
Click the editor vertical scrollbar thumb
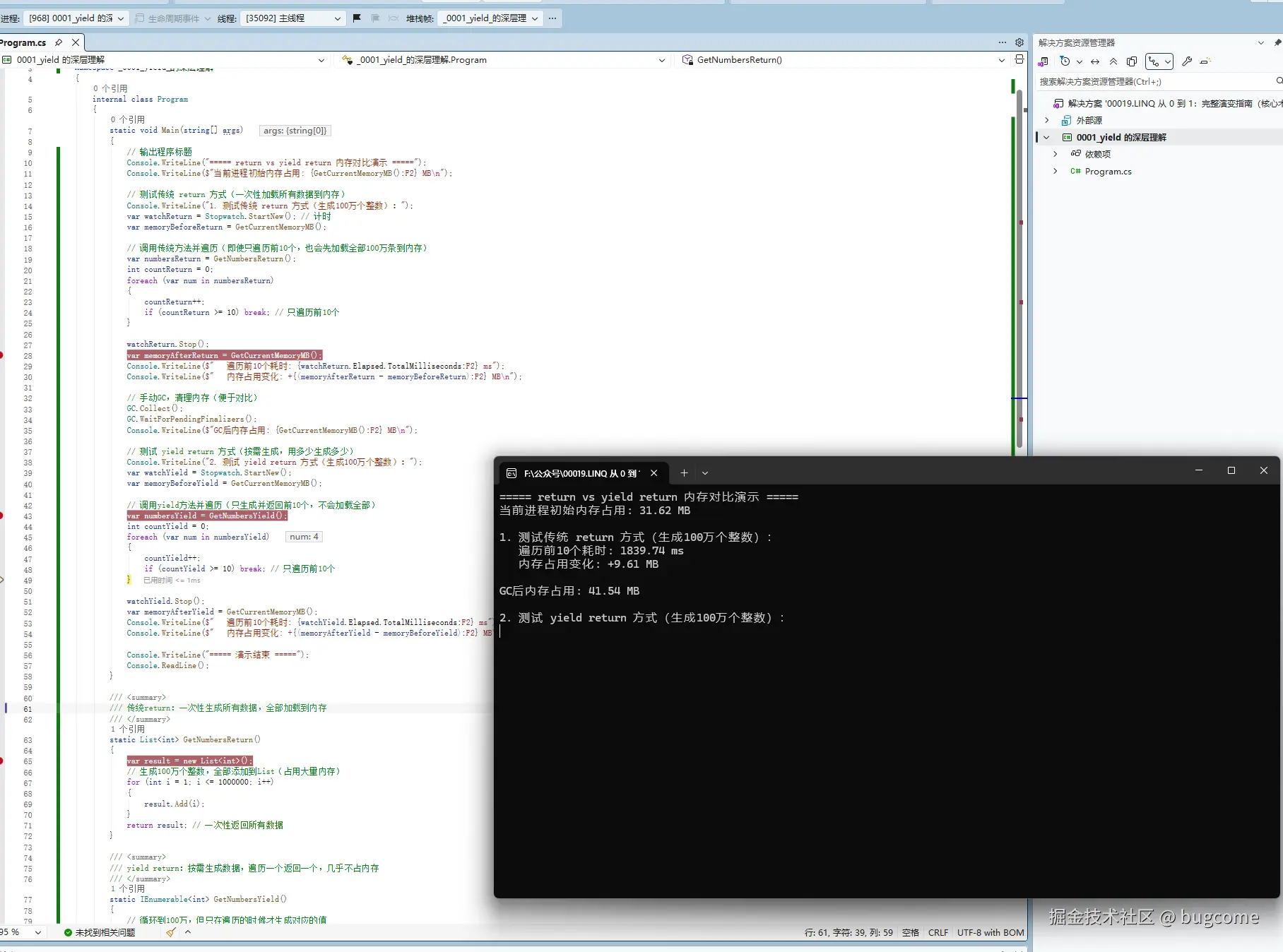coord(1019,268)
